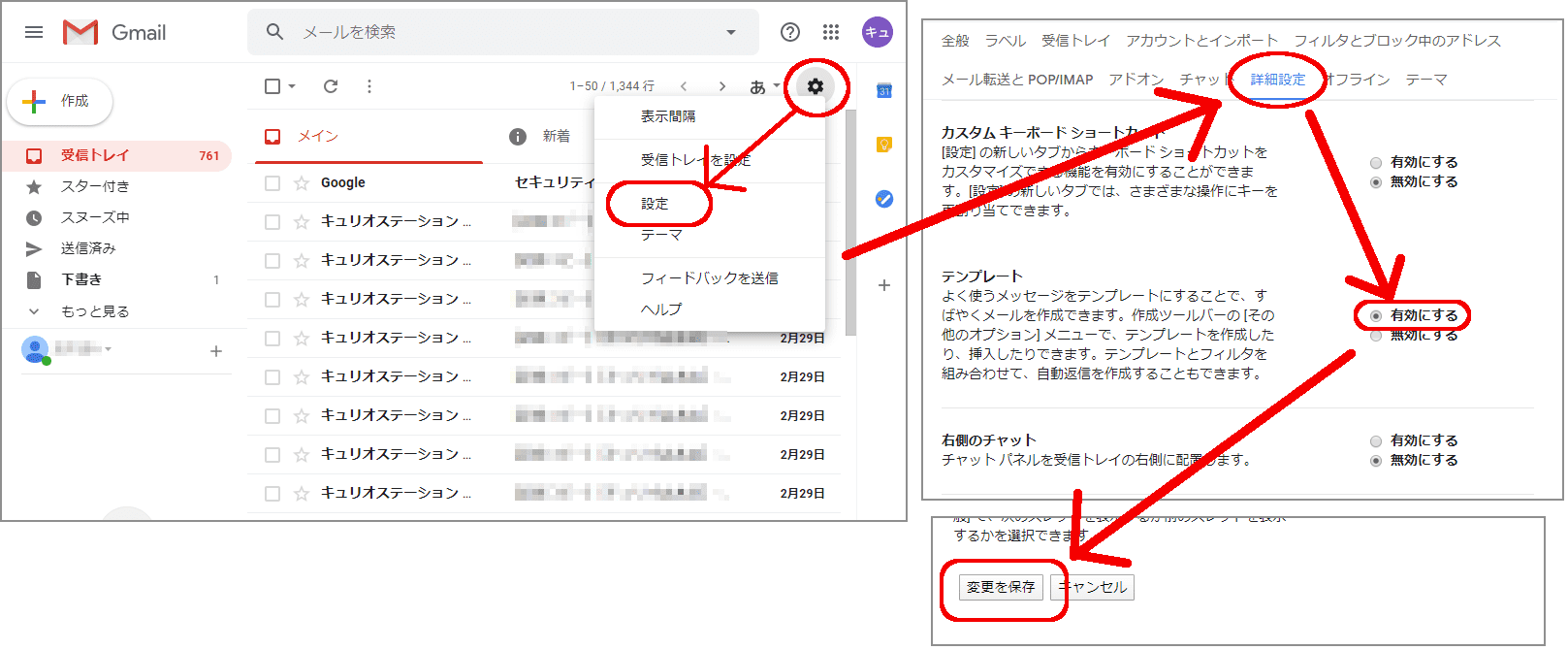This screenshot has height=650, width=1568.
Task: Click the 作成 compose button
Action: click(x=60, y=101)
